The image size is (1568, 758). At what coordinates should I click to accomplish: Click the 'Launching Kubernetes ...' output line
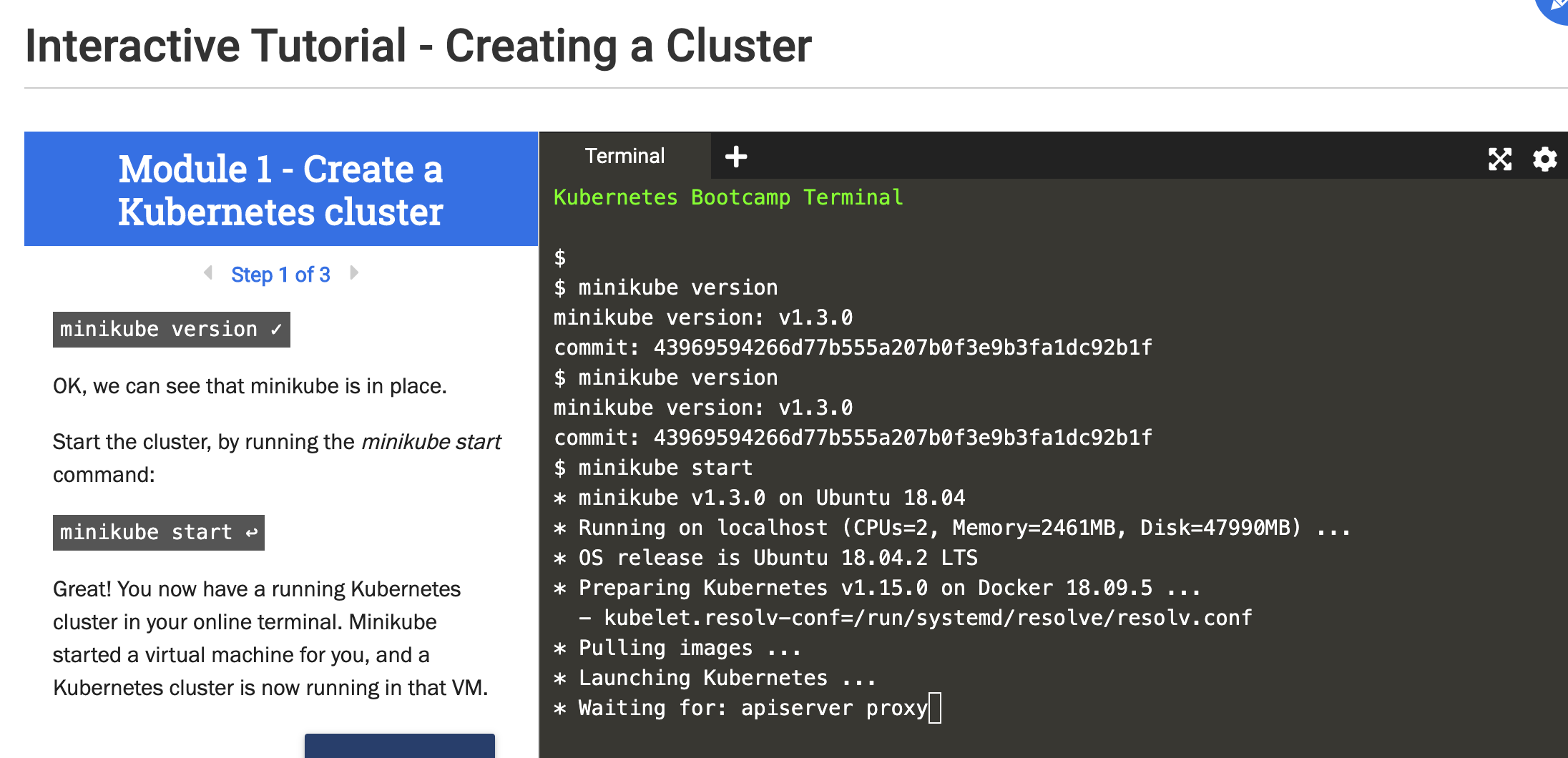715,678
